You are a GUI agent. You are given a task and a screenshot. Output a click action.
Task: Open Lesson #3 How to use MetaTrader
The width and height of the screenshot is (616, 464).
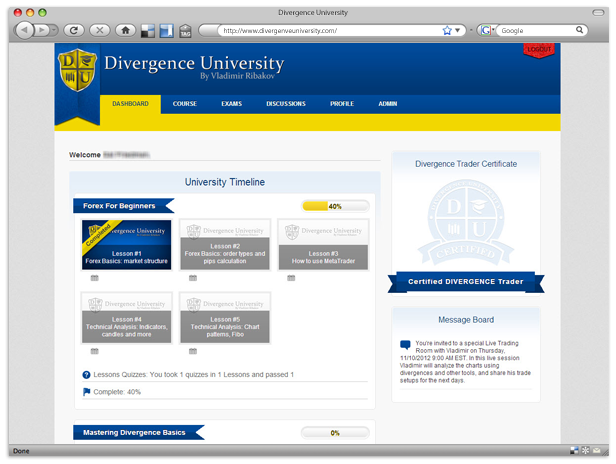[x=323, y=245]
